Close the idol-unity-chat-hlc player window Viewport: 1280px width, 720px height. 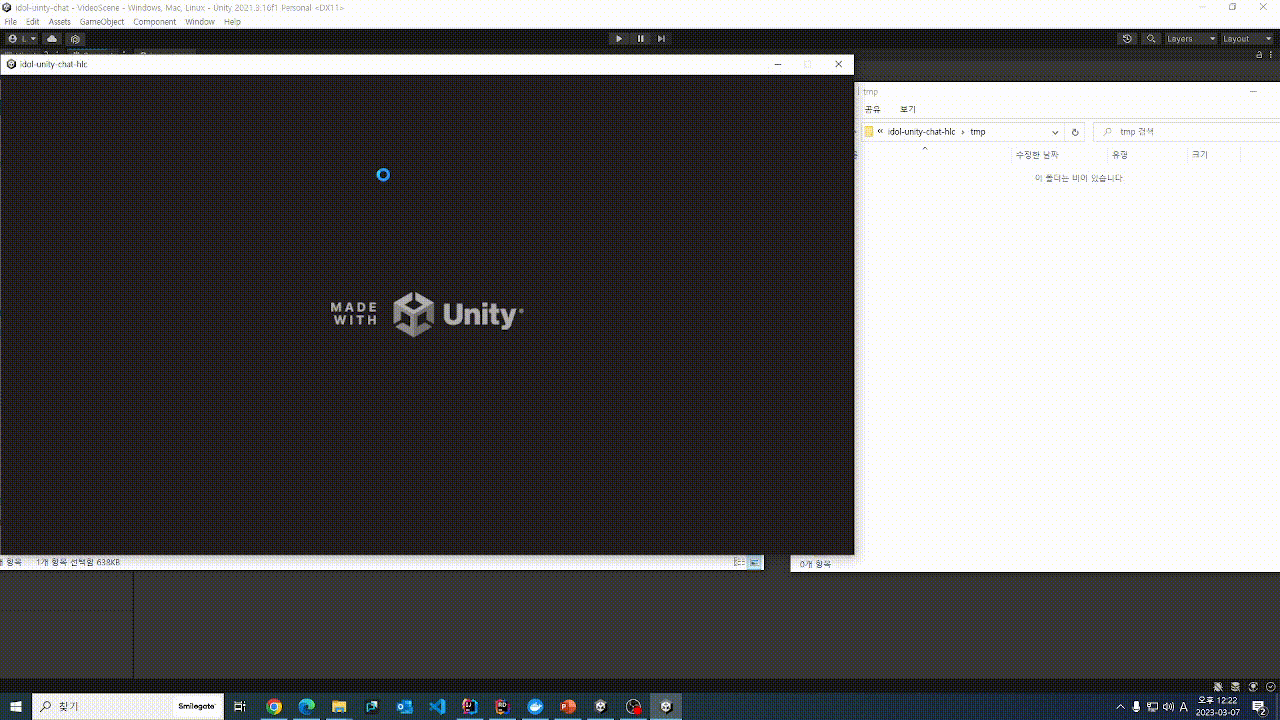[839, 64]
